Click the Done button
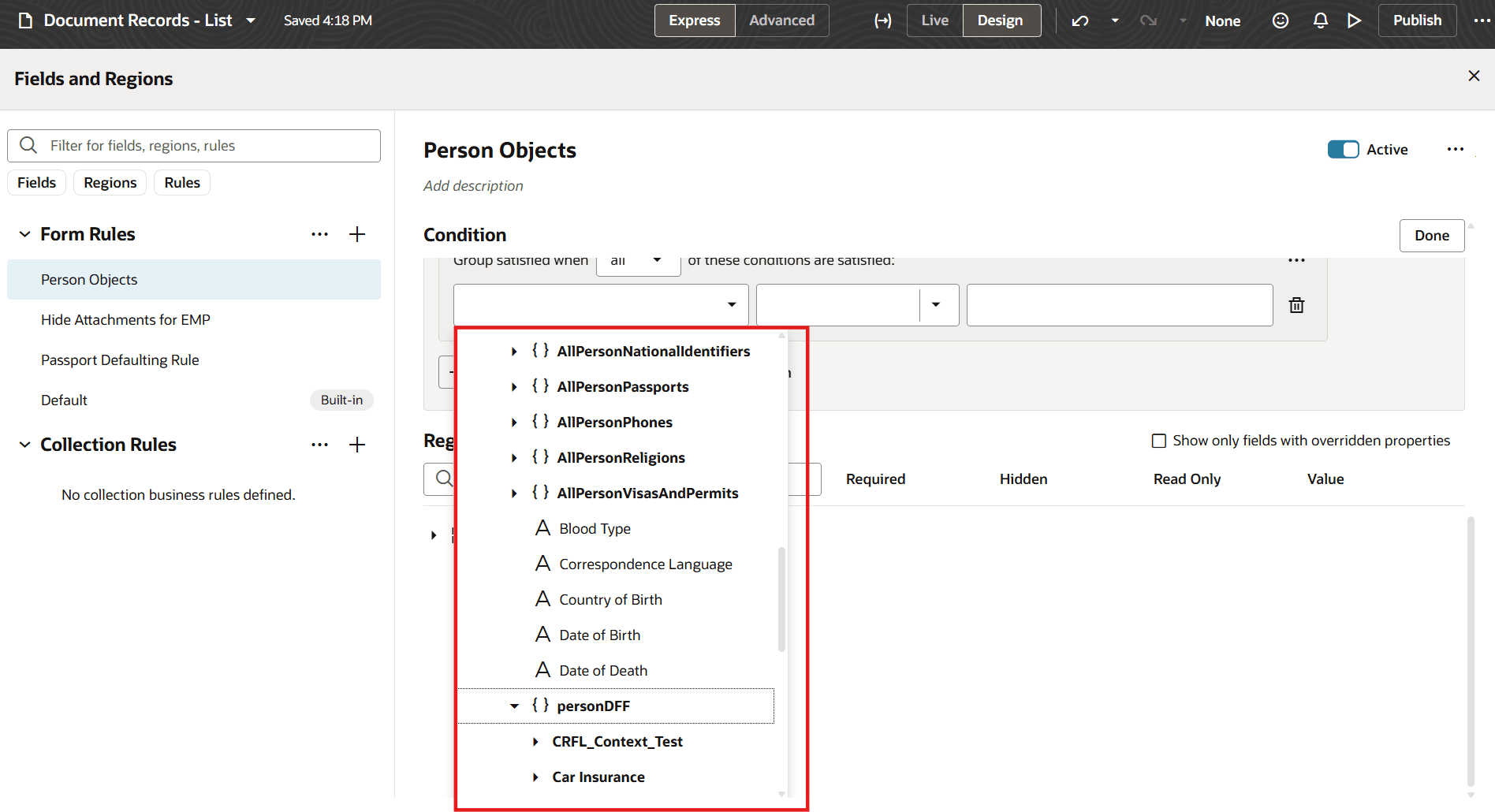Viewport: 1495px width, 812px height. coord(1432,236)
